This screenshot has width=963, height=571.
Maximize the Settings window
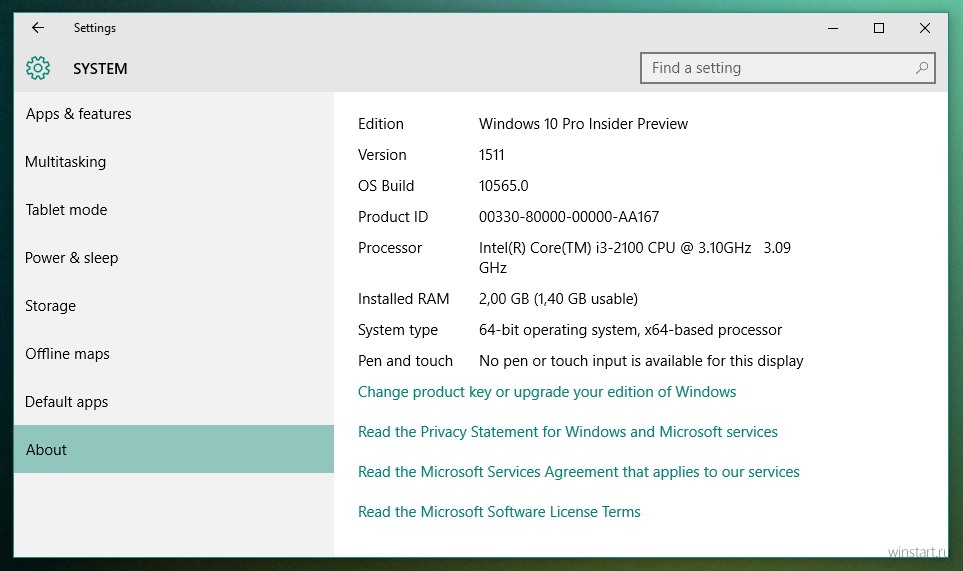point(879,28)
